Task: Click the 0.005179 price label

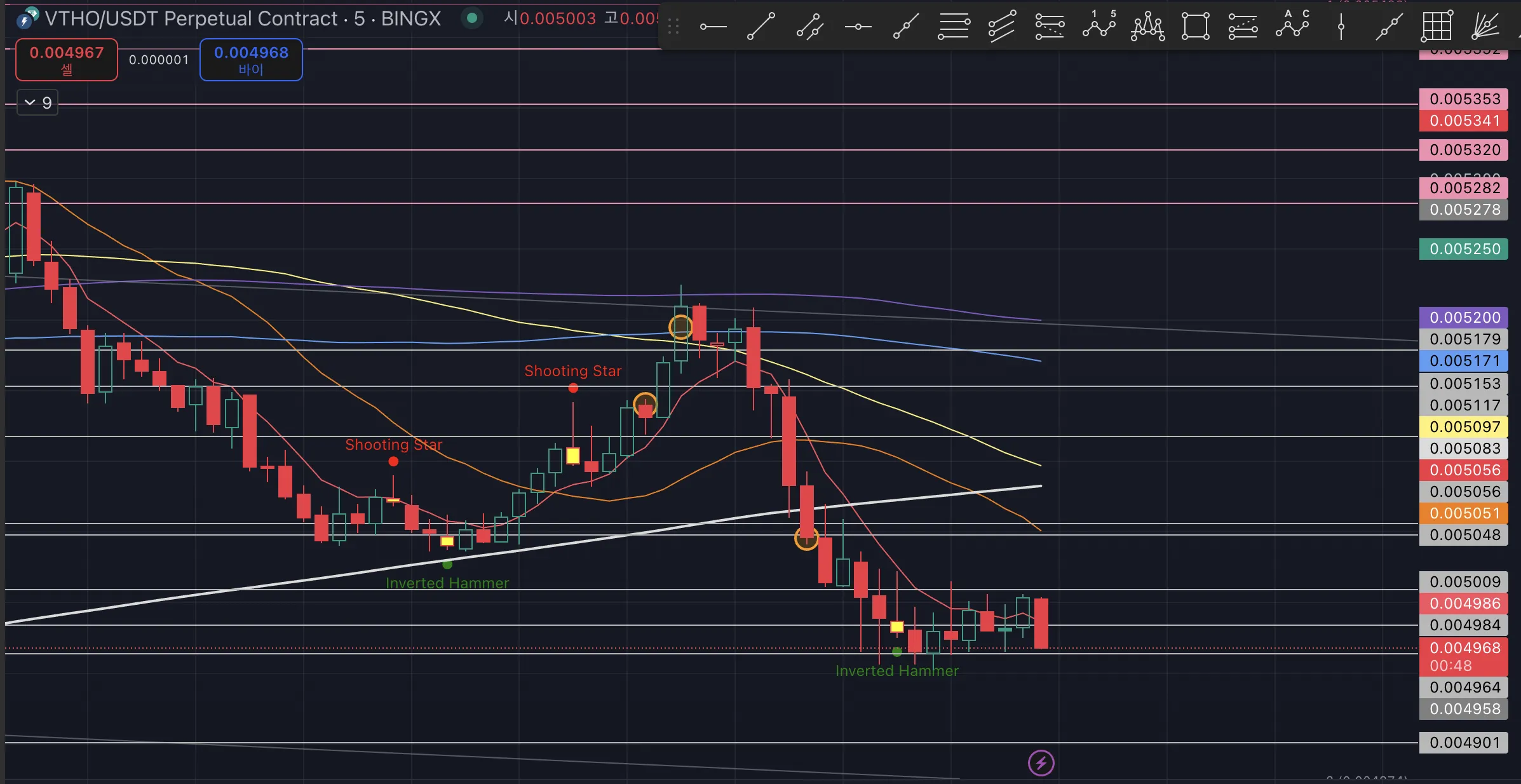Action: [x=1464, y=339]
